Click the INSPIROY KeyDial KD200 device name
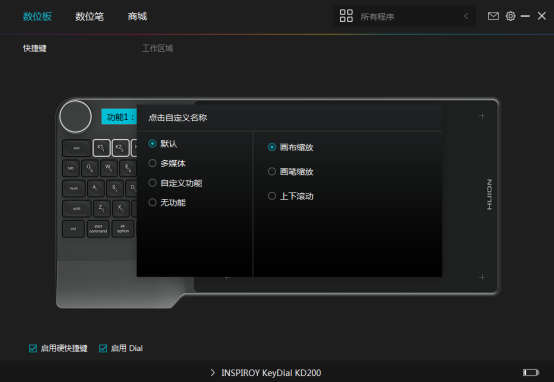554x382 pixels. coord(271,372)
